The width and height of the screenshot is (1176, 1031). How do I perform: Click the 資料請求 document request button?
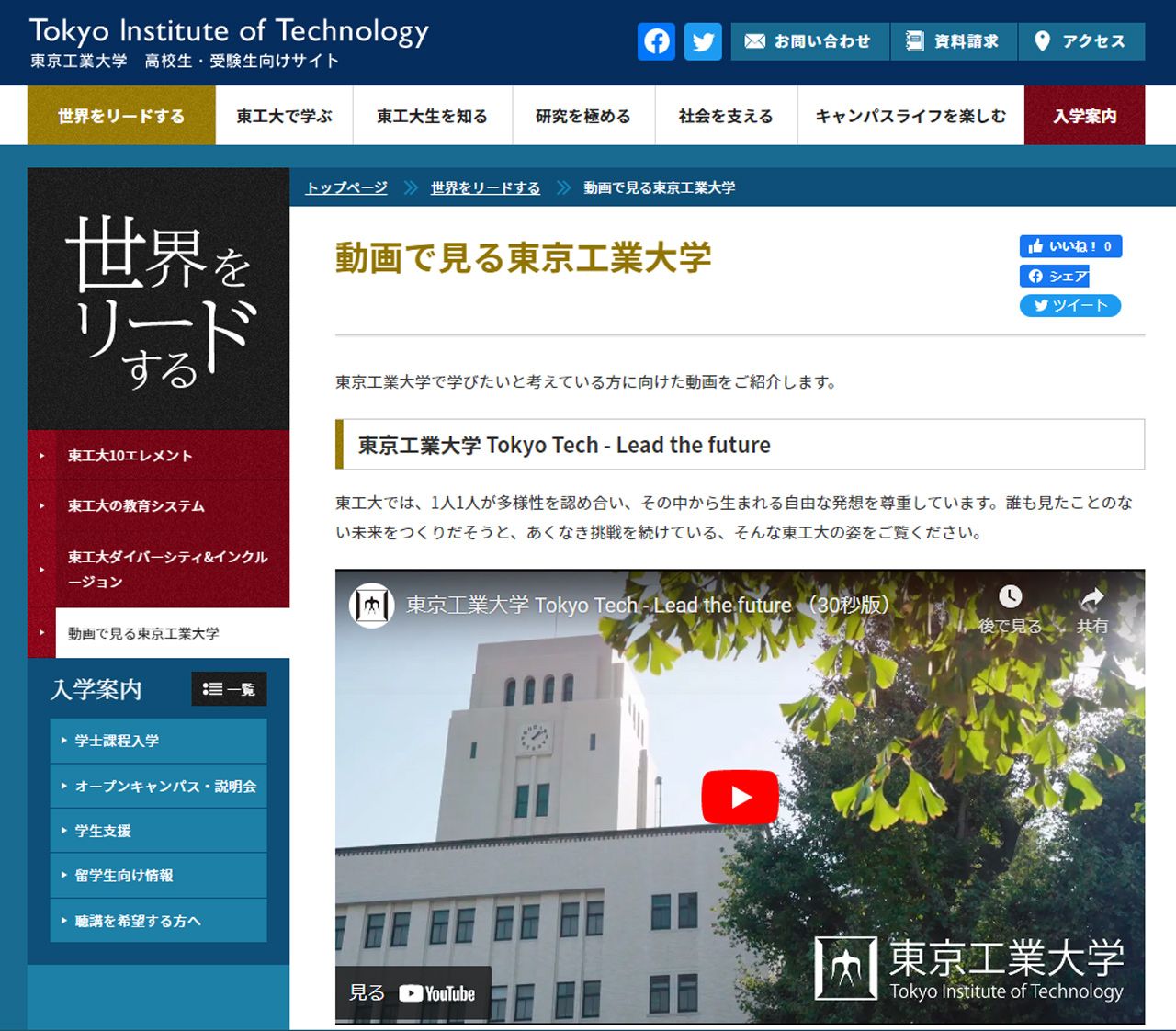[x=953, y=41]
